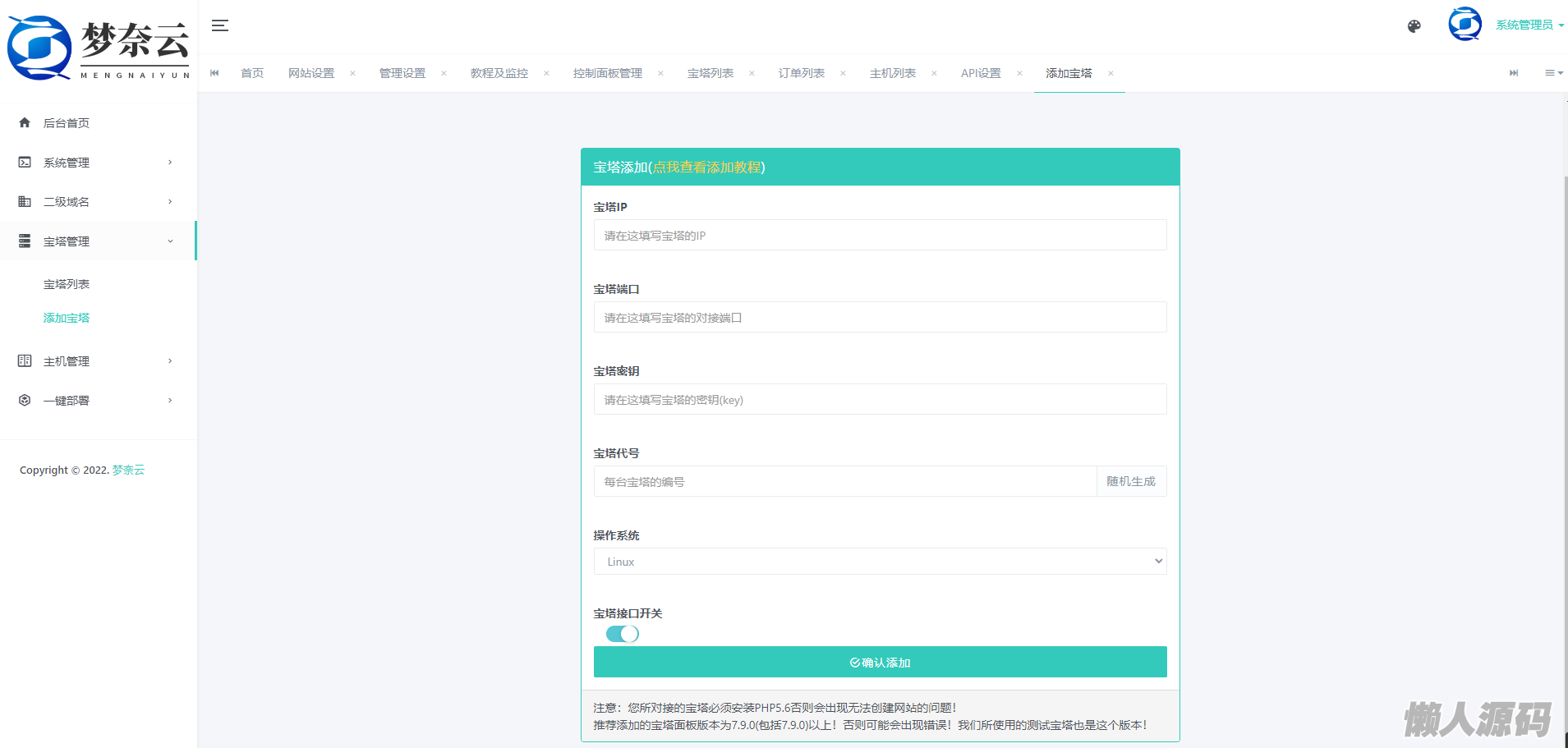Click the 确认添加 submit button

[x=879, y=662]
